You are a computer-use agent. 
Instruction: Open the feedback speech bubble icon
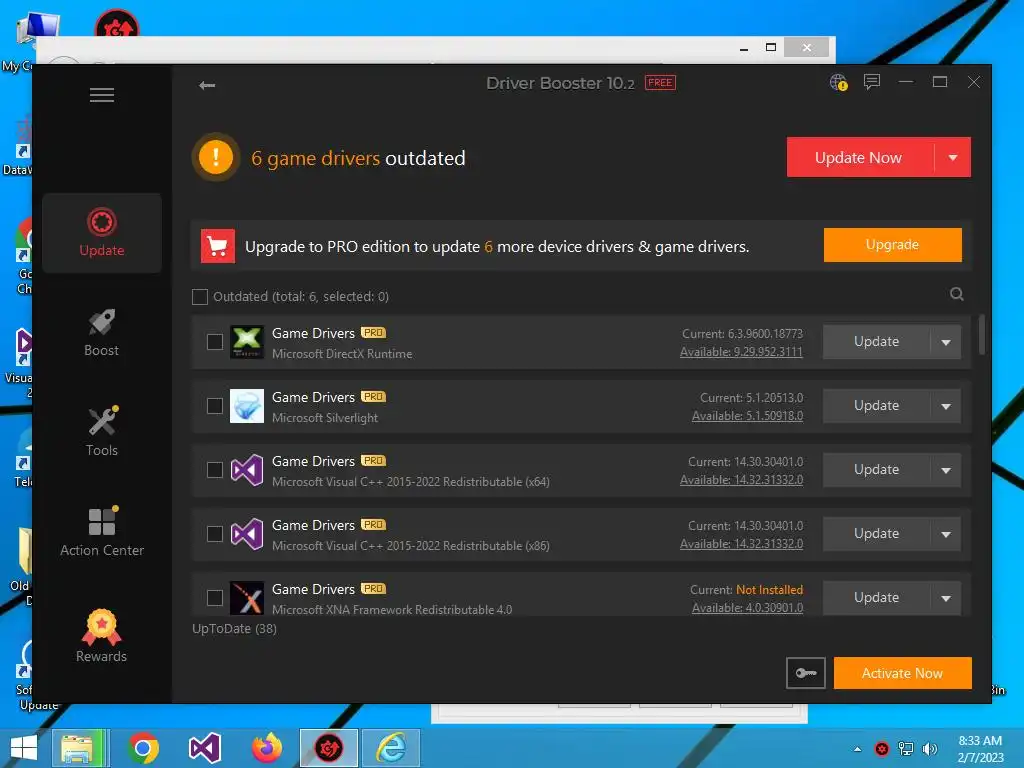coord(872,82)
